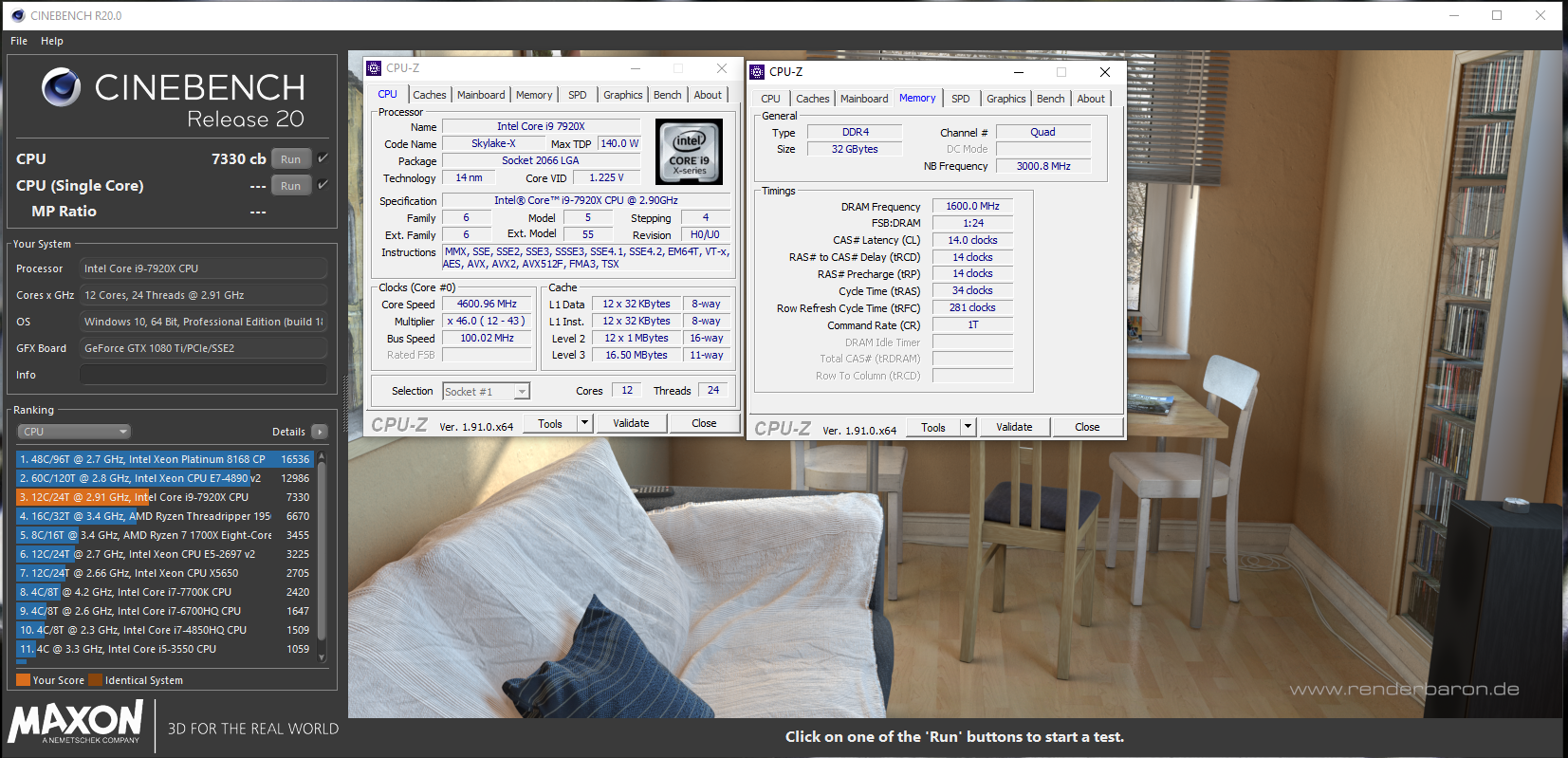Image resolution: width=1568 pixels, height=758 pixels.
Task: Run the CPU benchmark test
Action: click(x=291, y=158)
